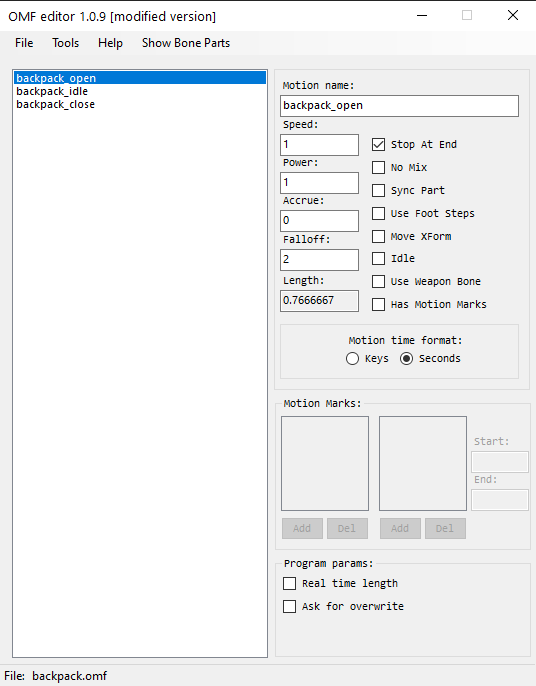Minimize the OMF editor window
The width and height of the screenshot is (536, 686).
click(422, 15)
